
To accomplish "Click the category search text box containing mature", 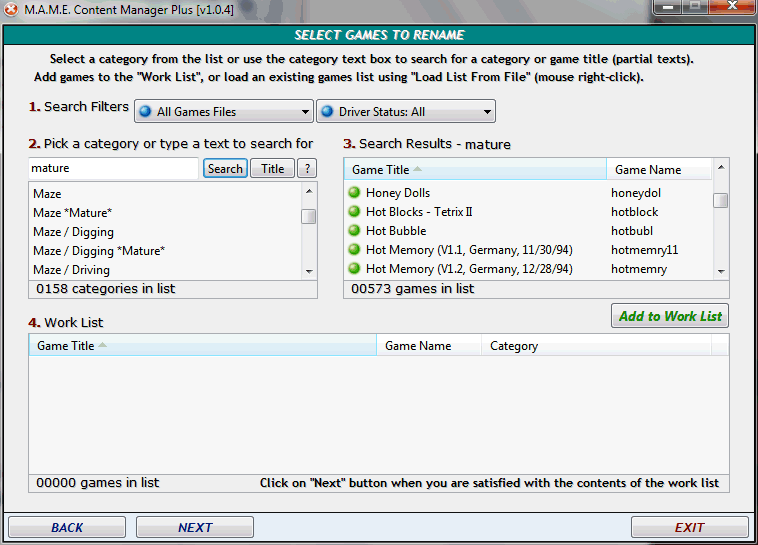I will 114,168.
